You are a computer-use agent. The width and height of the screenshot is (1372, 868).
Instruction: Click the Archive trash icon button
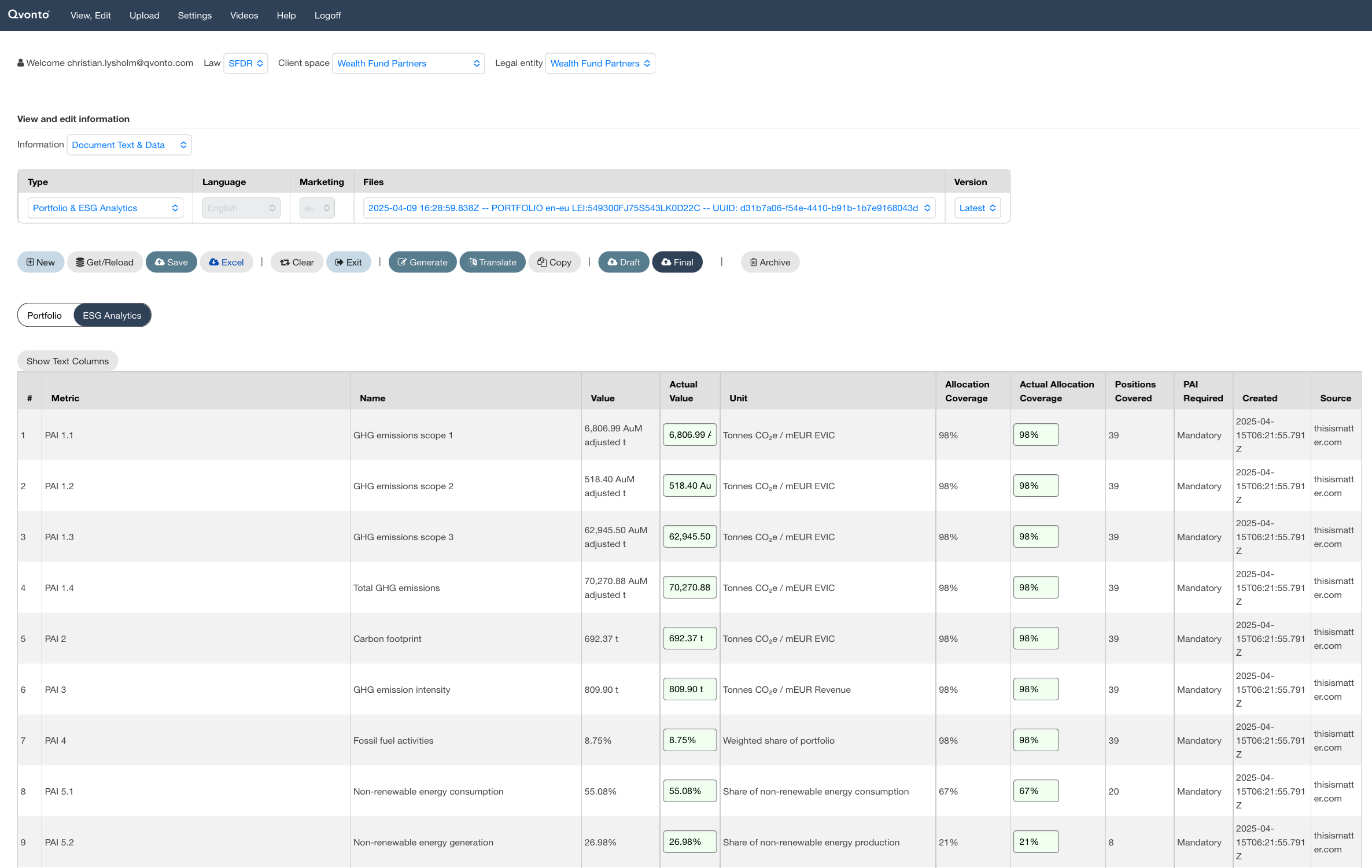tap(770, 262)
